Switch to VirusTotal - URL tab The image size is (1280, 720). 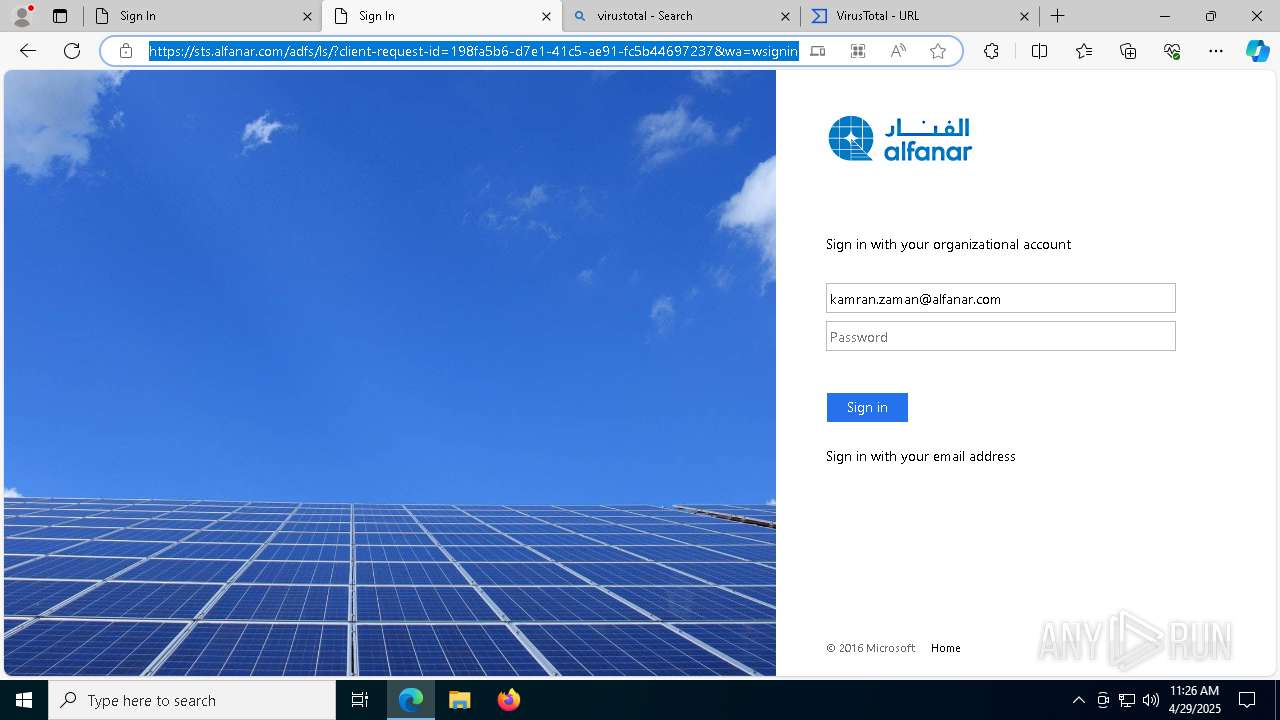(920, 16)
